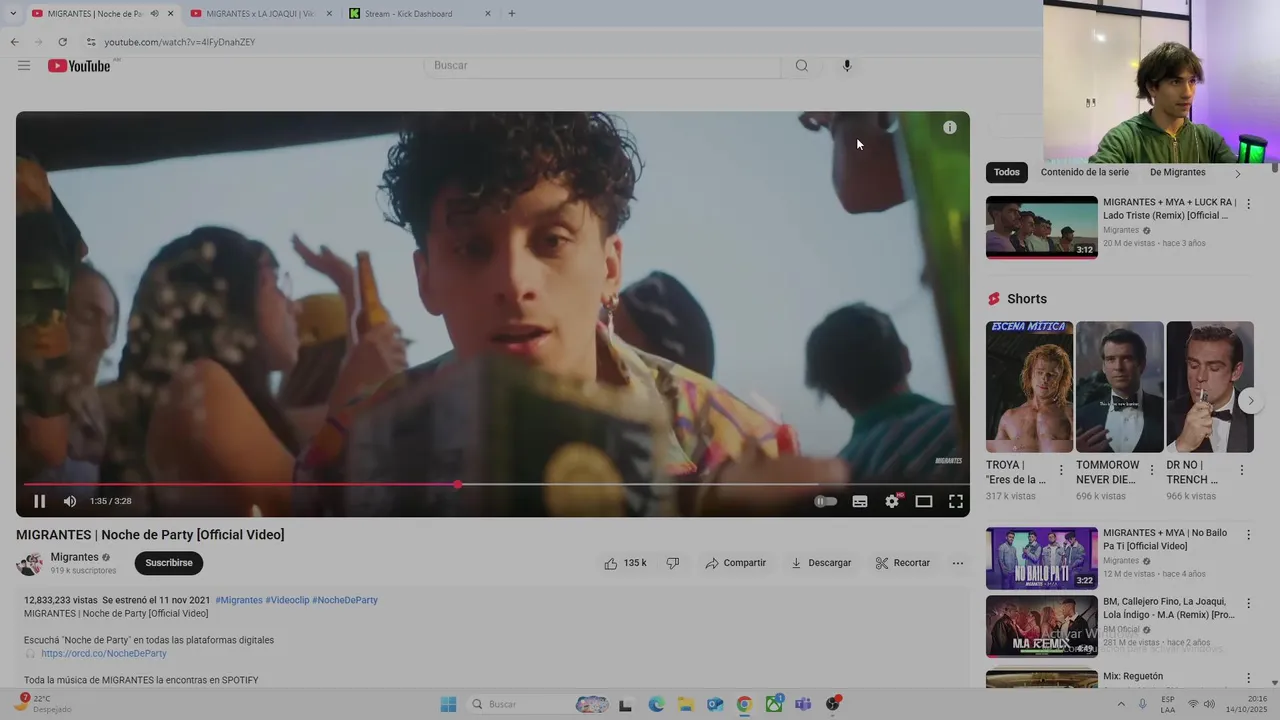
Task: Mute the tab via speaker icon
Action: click(x=154, y=14)
